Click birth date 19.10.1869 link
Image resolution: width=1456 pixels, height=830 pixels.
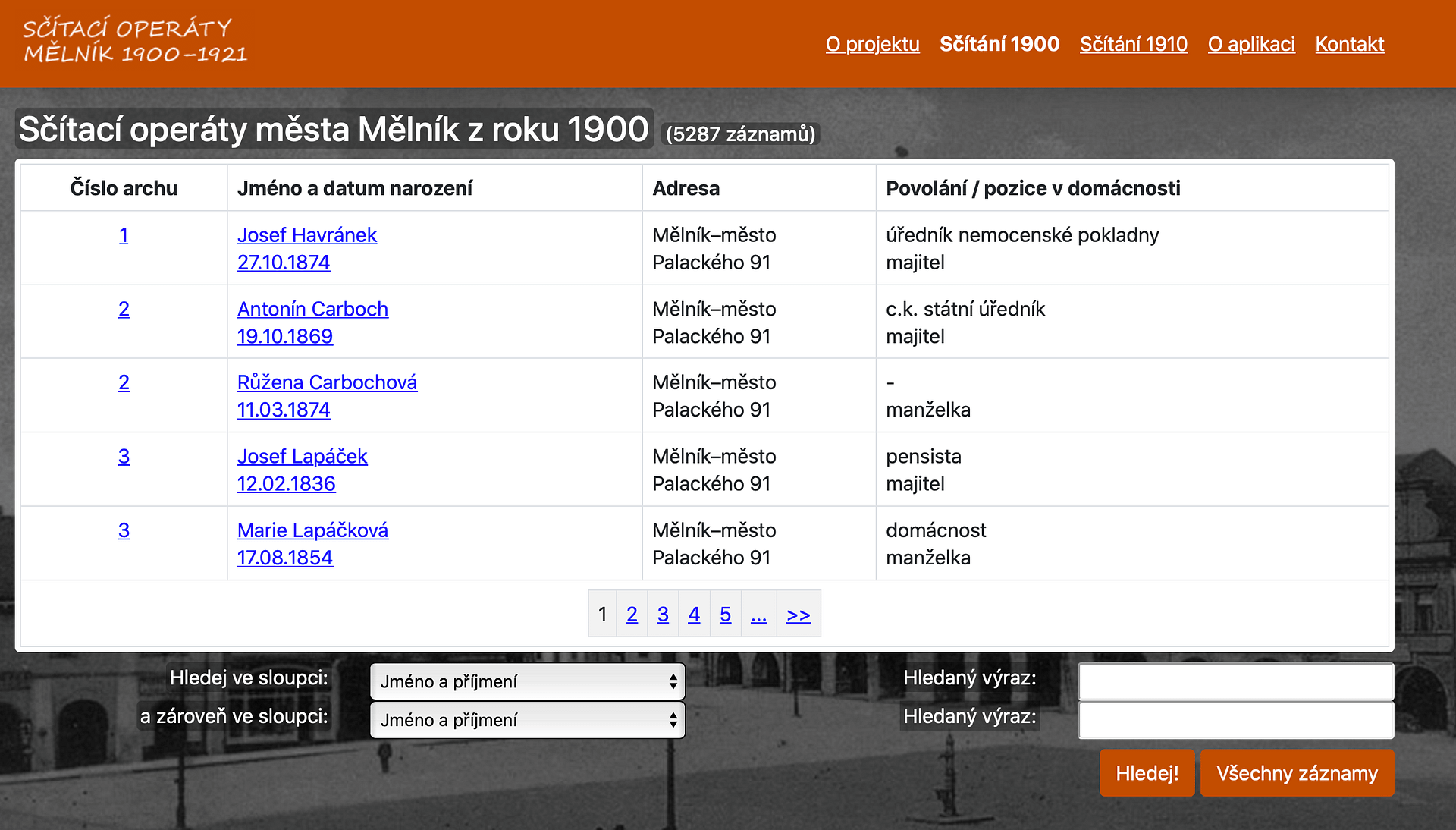[285, 336]
